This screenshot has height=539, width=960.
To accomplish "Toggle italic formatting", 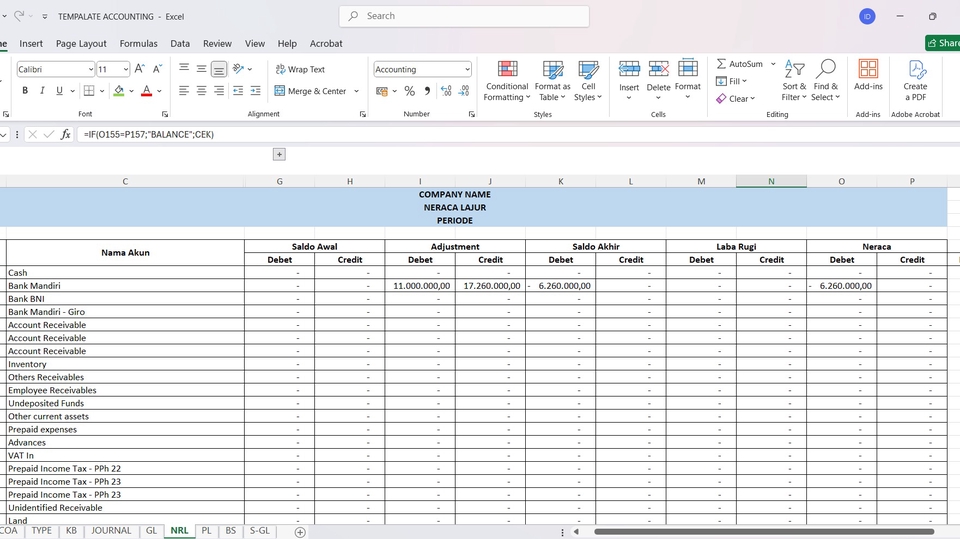I will click(x=42, y=91).
